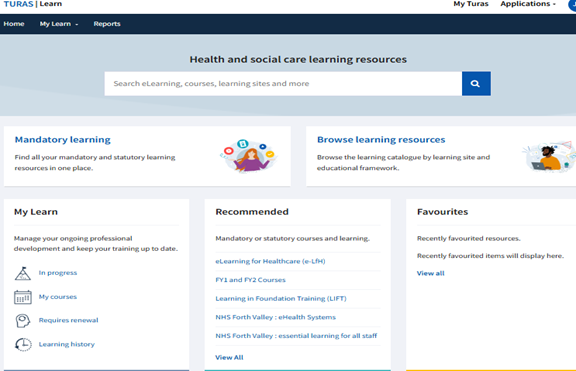Click the Requires renewal head icon

[x=22, y=321]
